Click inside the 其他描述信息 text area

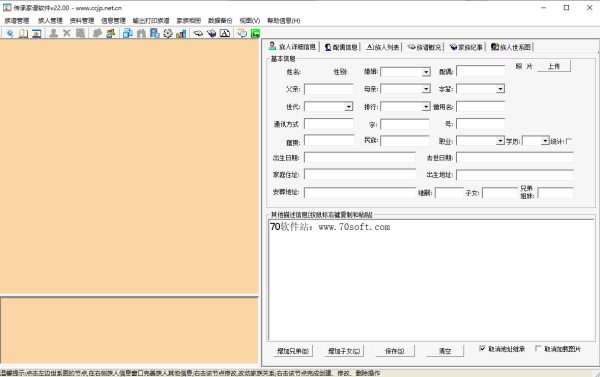coord(431,280)
